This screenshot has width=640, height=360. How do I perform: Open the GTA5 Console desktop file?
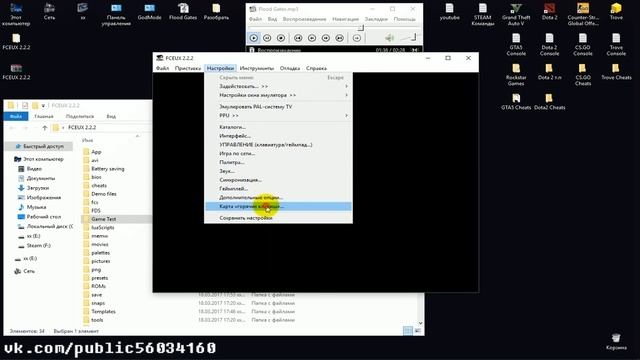[x=516, y=44]
